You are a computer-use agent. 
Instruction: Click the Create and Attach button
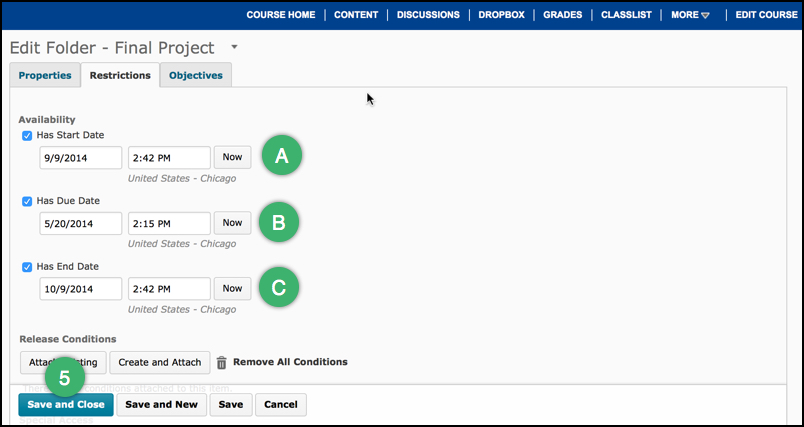click(x=160, y=362)
